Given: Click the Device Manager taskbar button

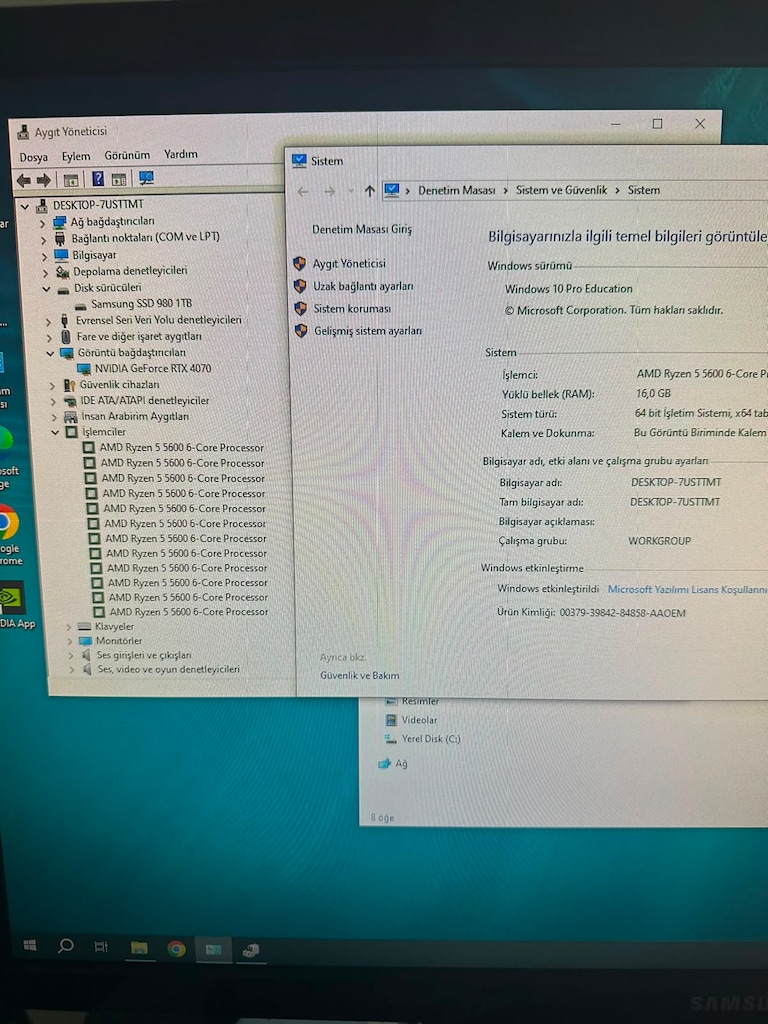Looking at the screenshot, I should point(250,951).
